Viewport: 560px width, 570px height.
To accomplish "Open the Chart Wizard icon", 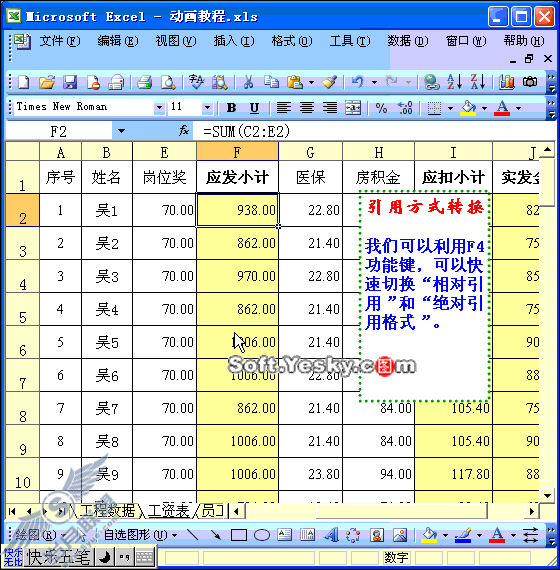I will point(507,82).
